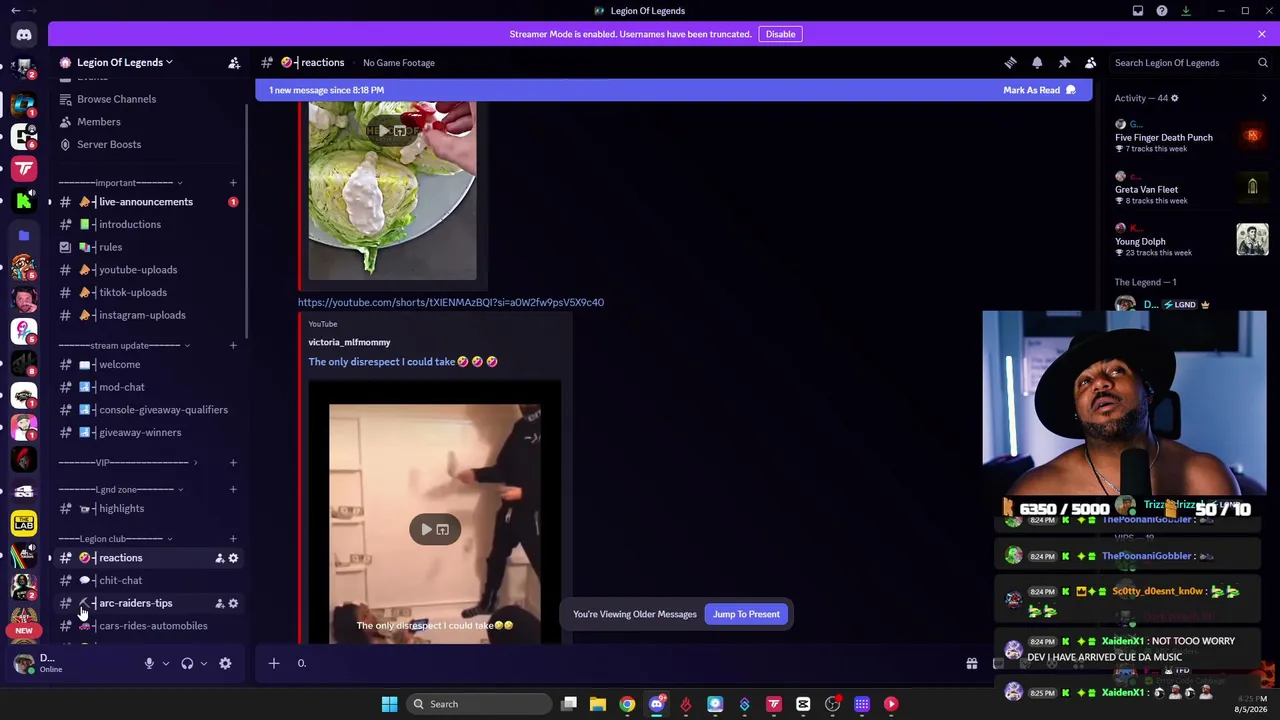Screen dimensions: 1280x720
Task: Collapse the Legion club category
Action: [116, 539]
